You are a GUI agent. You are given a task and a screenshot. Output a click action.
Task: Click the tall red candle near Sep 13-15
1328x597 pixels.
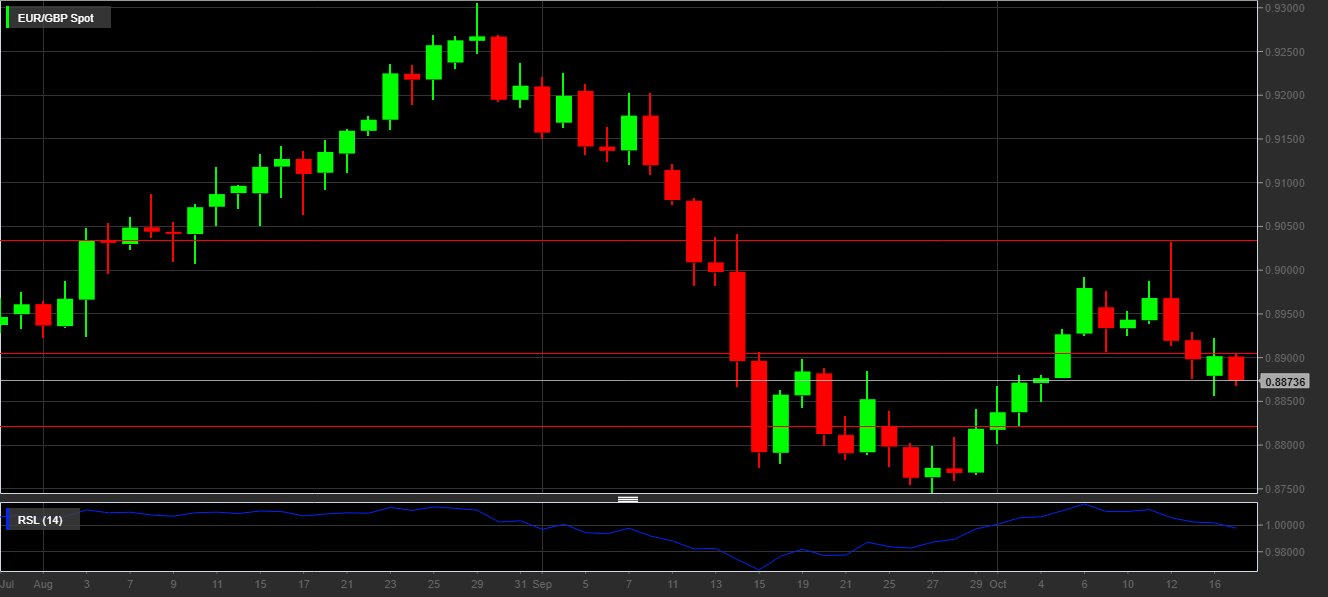pyautogui.click(x=738, y=316)
